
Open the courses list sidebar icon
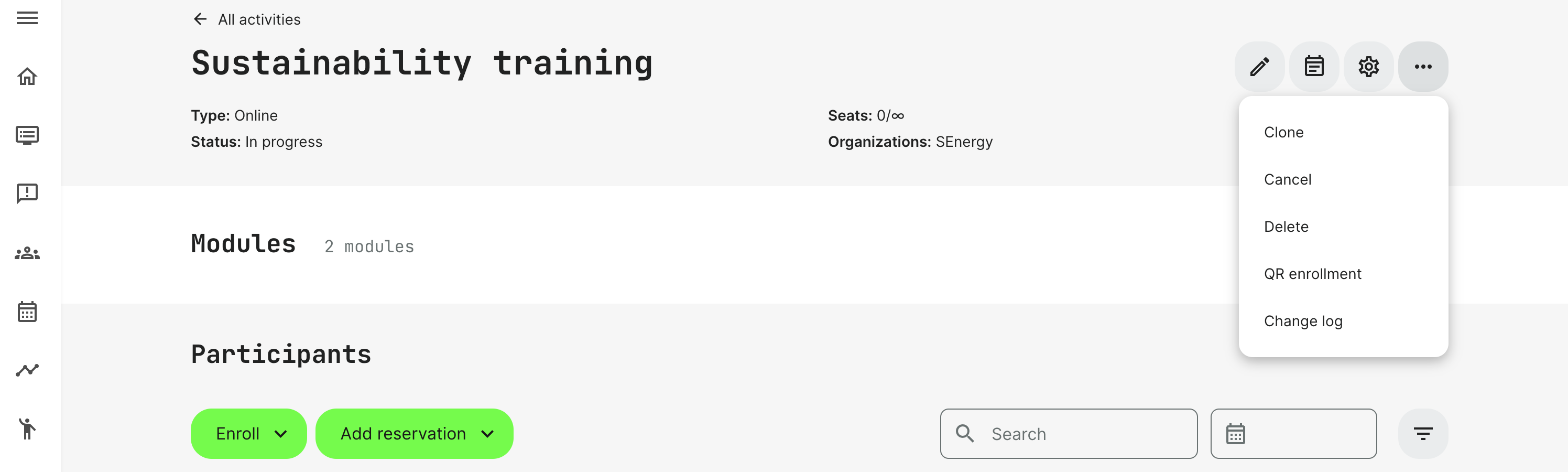coord(27,135)
